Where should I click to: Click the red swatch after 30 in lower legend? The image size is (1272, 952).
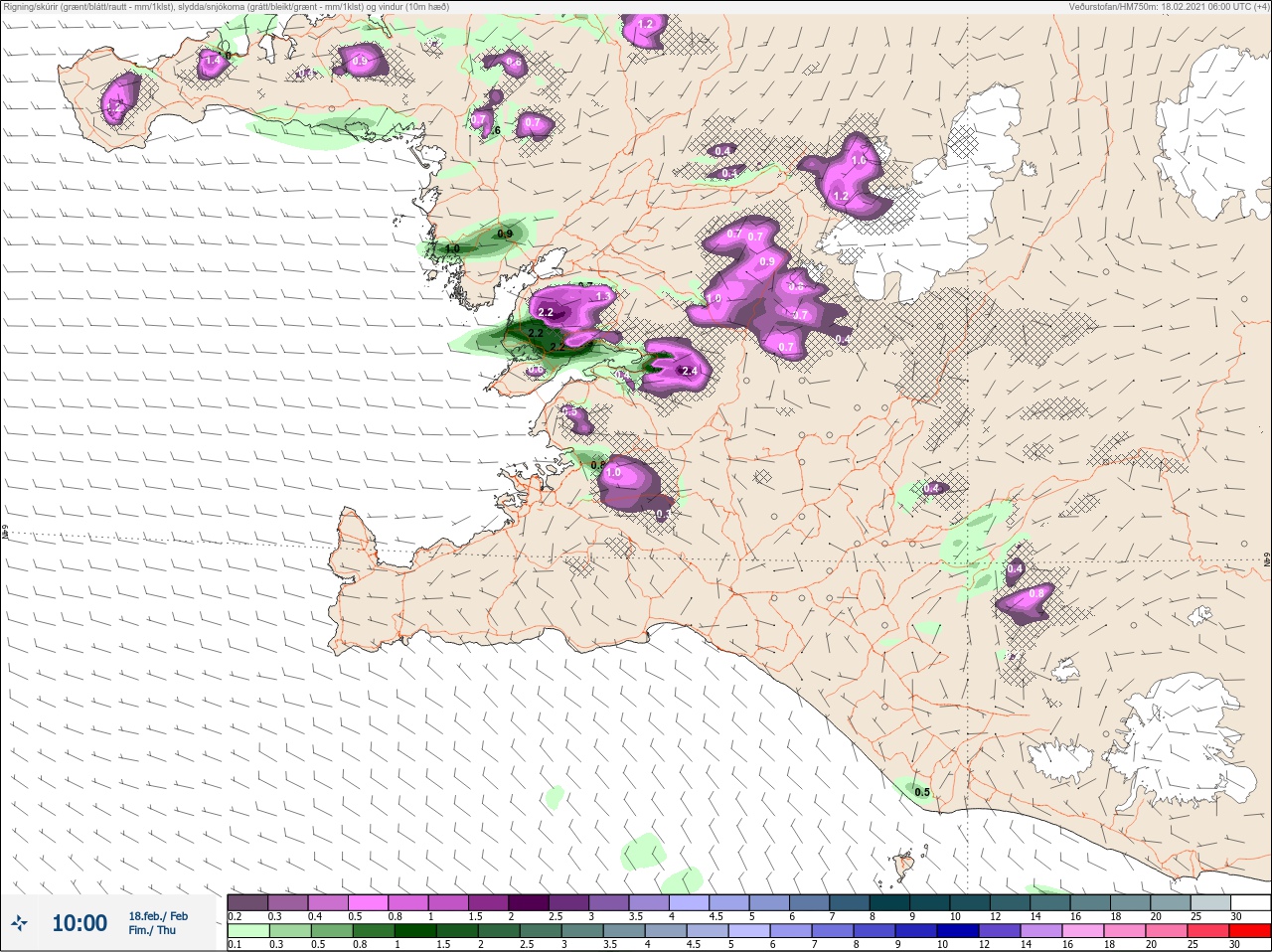click(x=1250, y=931)
